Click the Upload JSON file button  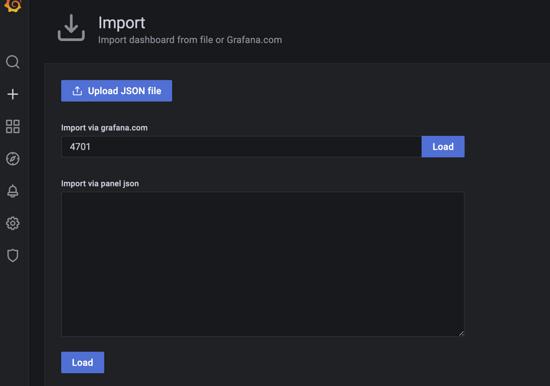click(x=116, y=91)
